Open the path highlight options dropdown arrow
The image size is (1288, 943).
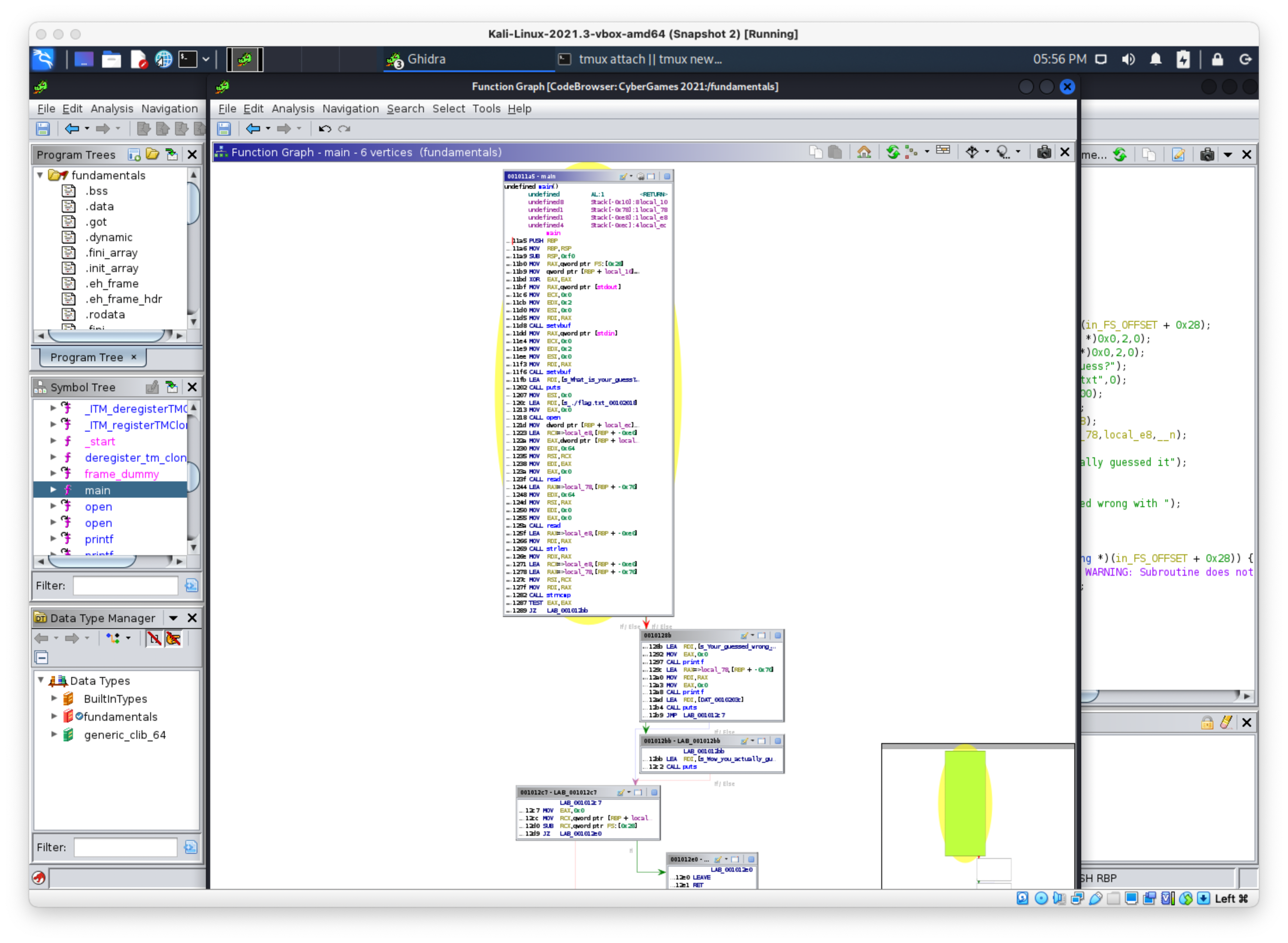click(1018, 152)
